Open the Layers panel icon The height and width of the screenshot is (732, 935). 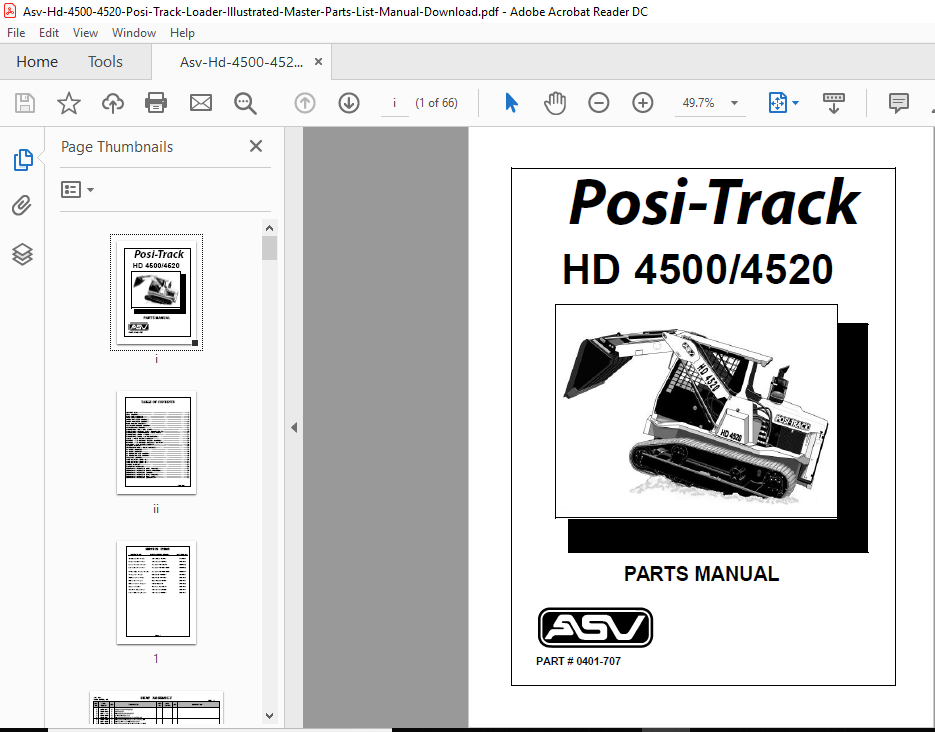pos(22,255)
